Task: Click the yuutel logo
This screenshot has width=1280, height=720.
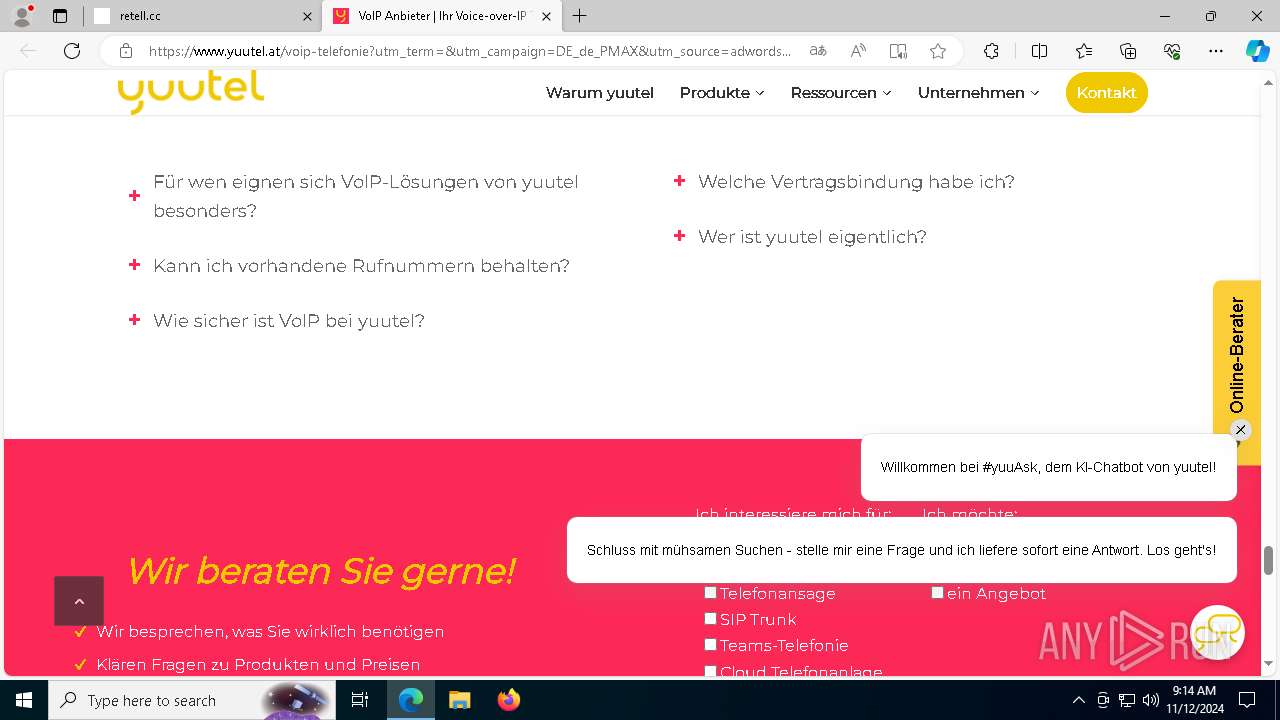Action: point(190,92)
